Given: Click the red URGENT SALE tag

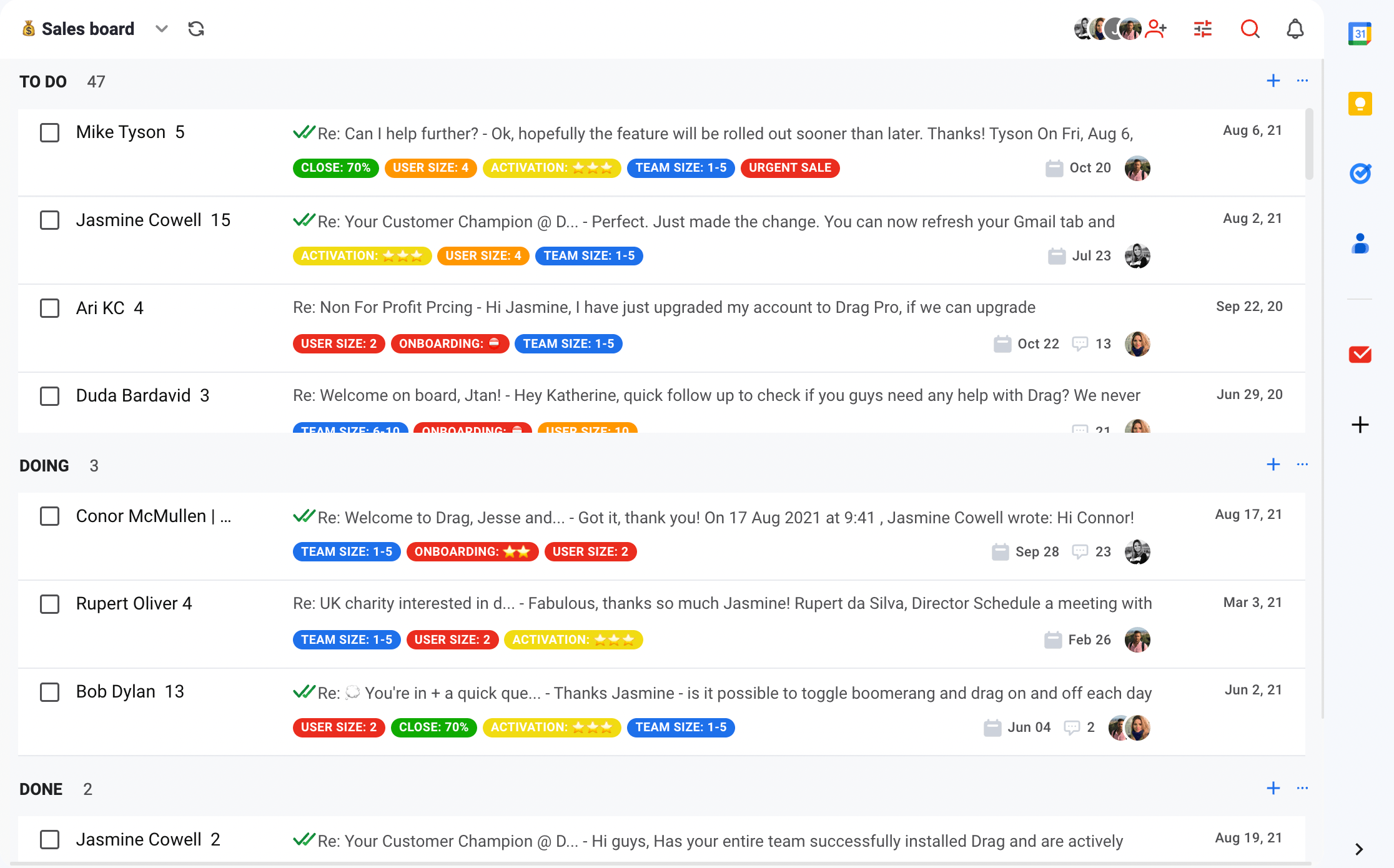Looking at the screenshot, I should (789, 168).
